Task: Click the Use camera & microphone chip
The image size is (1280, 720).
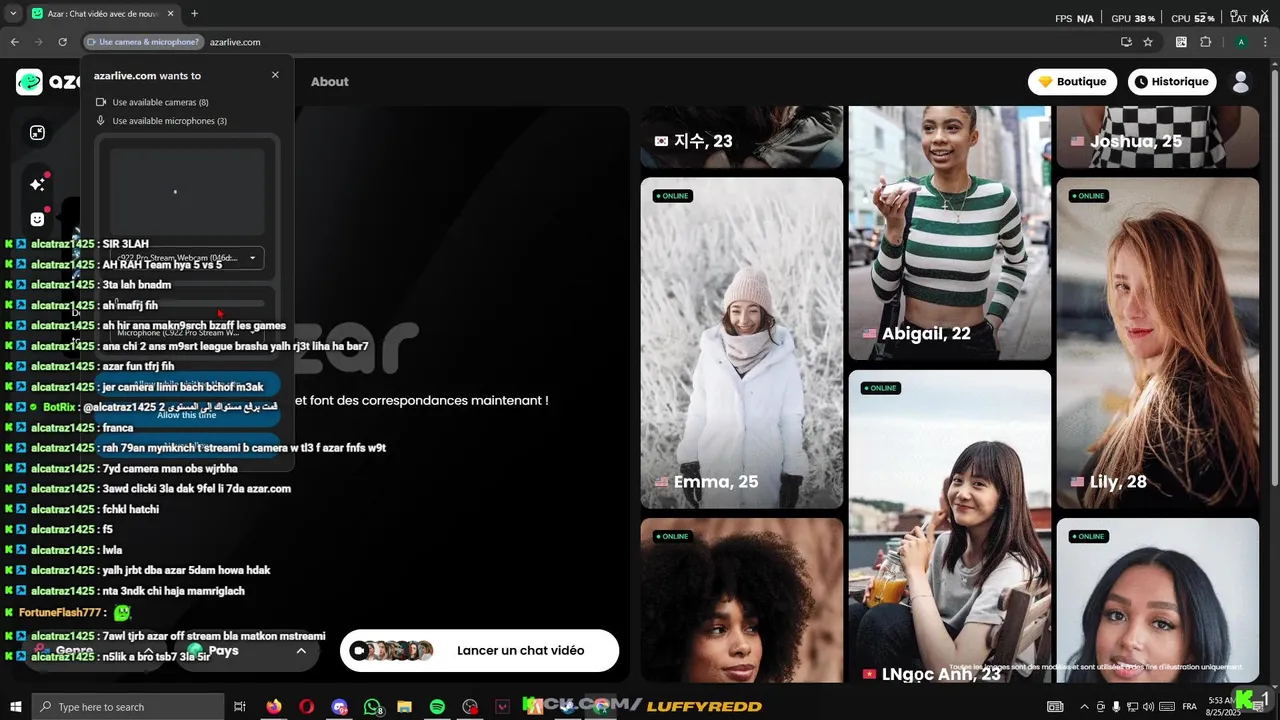Action: (x=144, y=42)
